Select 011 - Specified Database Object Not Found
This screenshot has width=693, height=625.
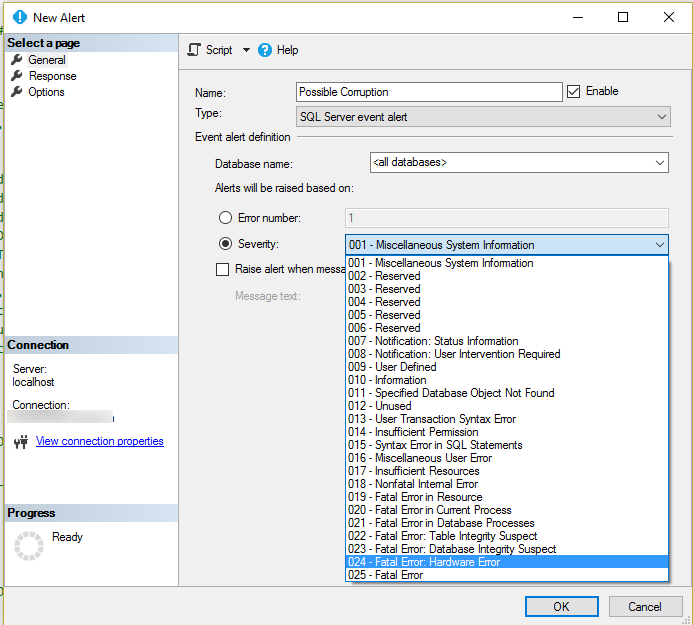coord(506,393)
